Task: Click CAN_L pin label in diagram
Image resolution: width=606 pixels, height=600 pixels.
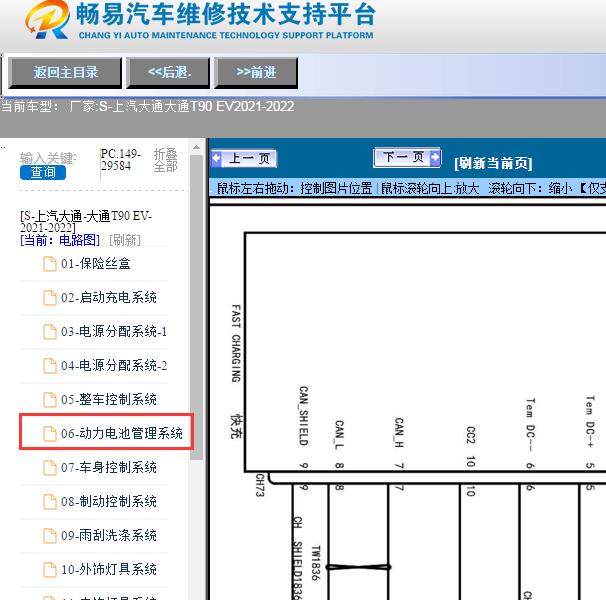Action: pyautogui.click(x=339, y=435)
